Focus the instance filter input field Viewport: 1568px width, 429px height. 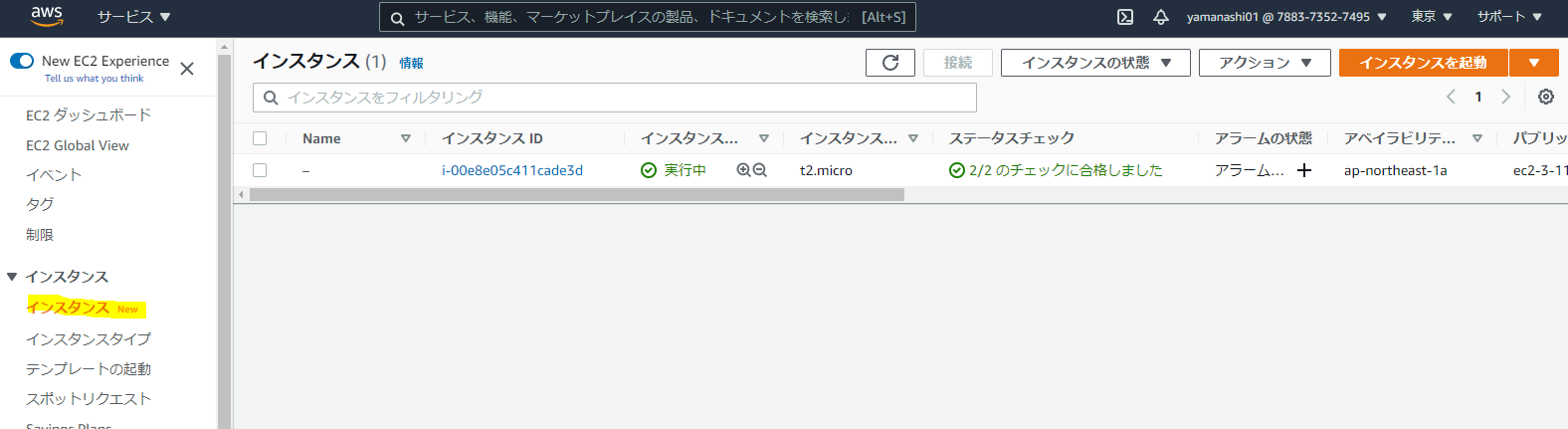coord(615,98)
